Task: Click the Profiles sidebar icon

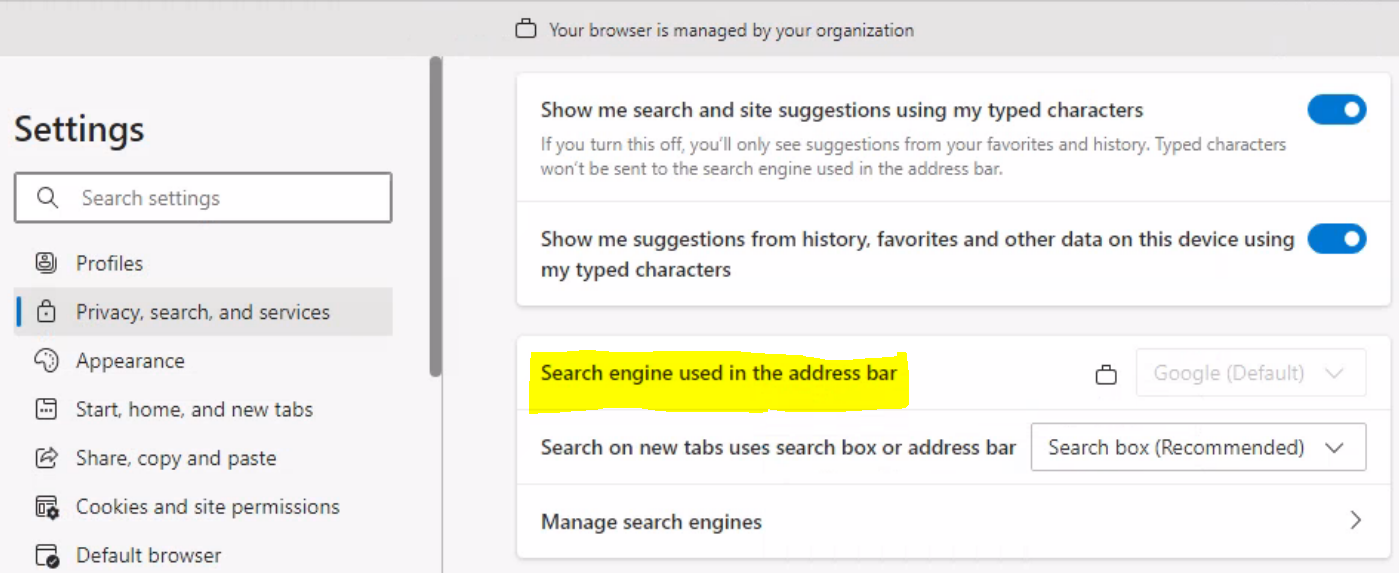Action: point(46,263)
